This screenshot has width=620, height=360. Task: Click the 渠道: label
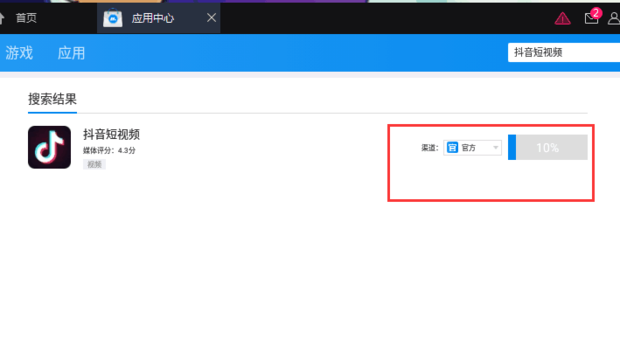(430, 148)
